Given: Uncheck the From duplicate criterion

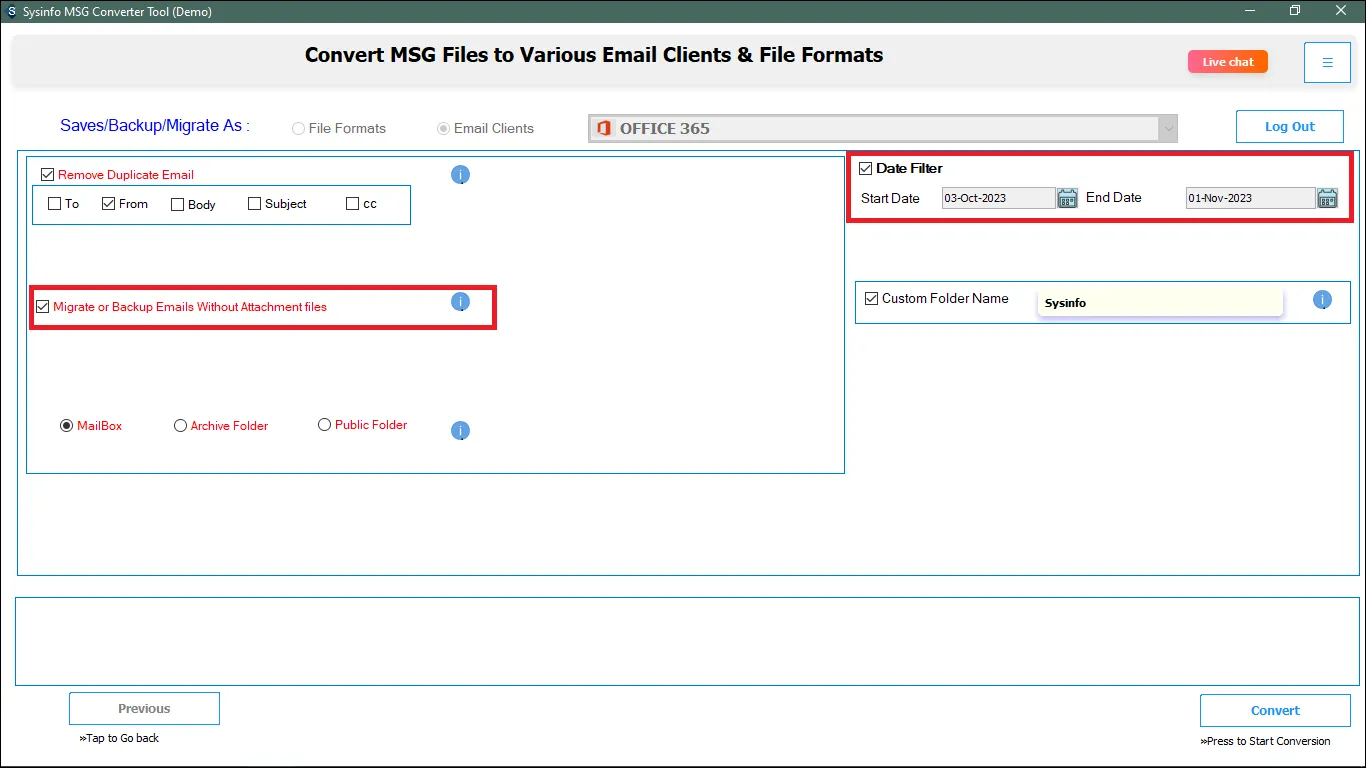Looking at the screenshot, I should [109, 204].
